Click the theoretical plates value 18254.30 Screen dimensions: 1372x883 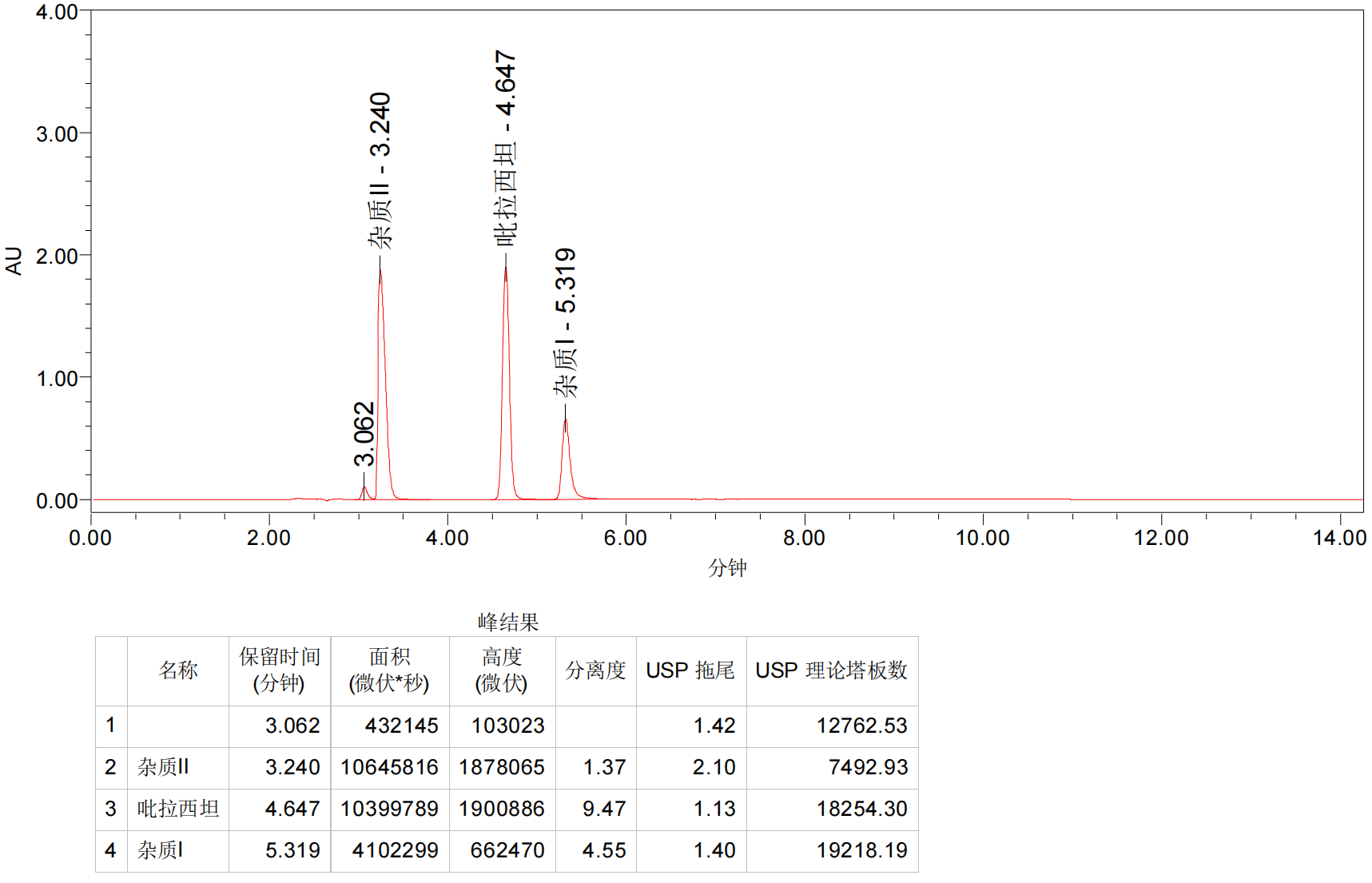861,809
